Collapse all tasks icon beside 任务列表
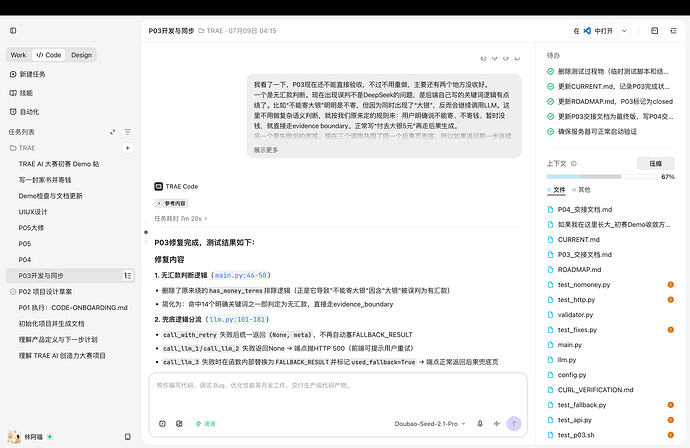690x448 pixels. [x=113, y=132]
